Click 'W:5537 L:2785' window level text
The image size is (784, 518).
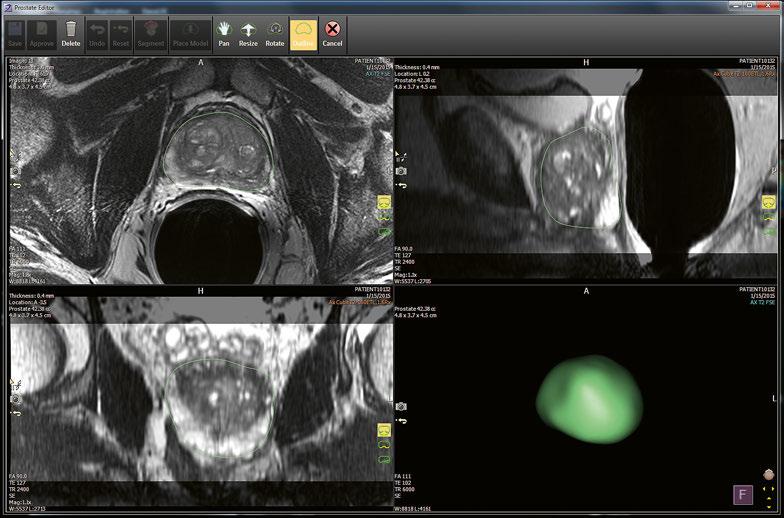click(412, 281)
